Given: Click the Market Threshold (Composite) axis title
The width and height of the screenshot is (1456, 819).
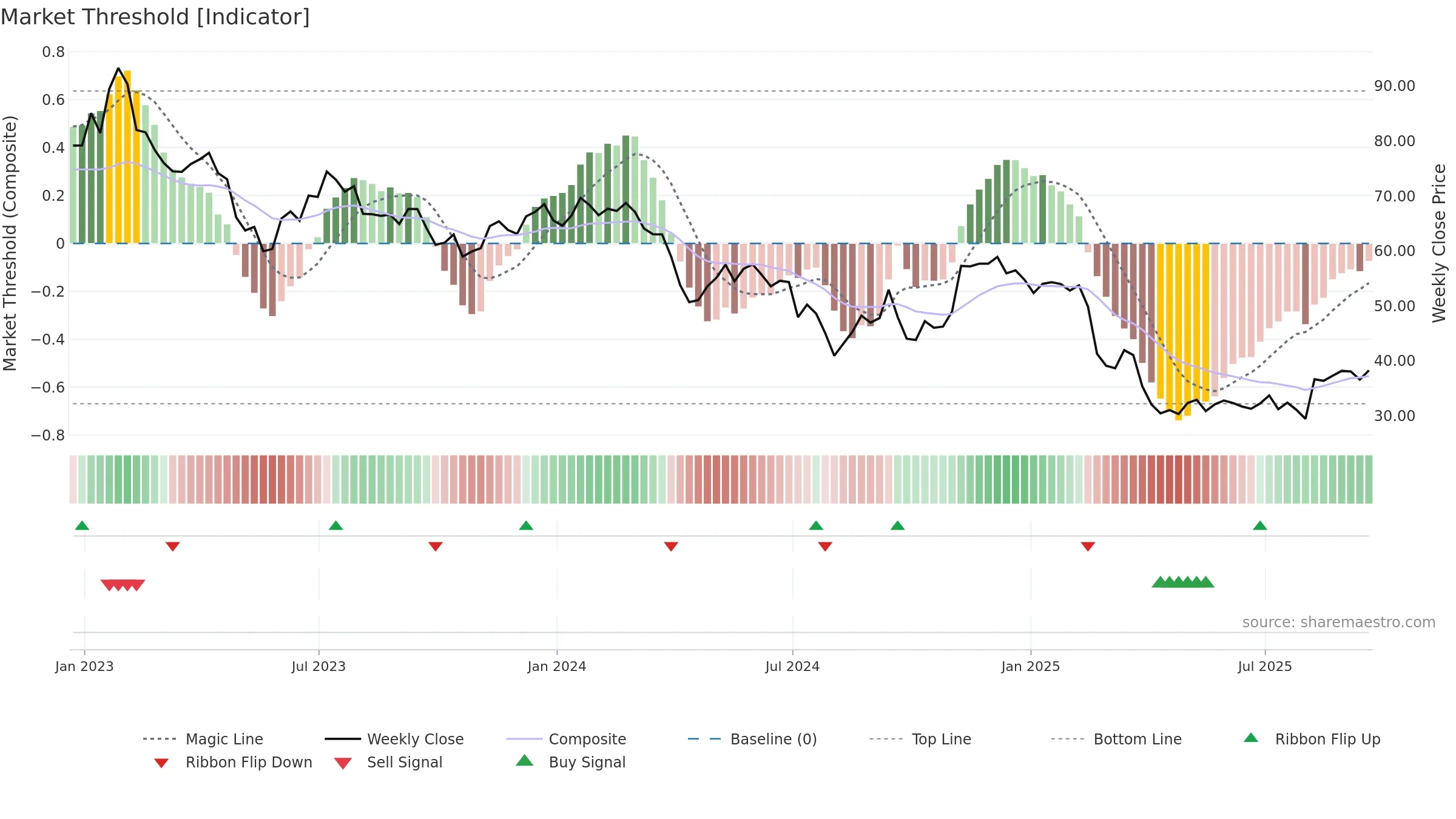Looking at the screenshot, I should click(10, 243).
